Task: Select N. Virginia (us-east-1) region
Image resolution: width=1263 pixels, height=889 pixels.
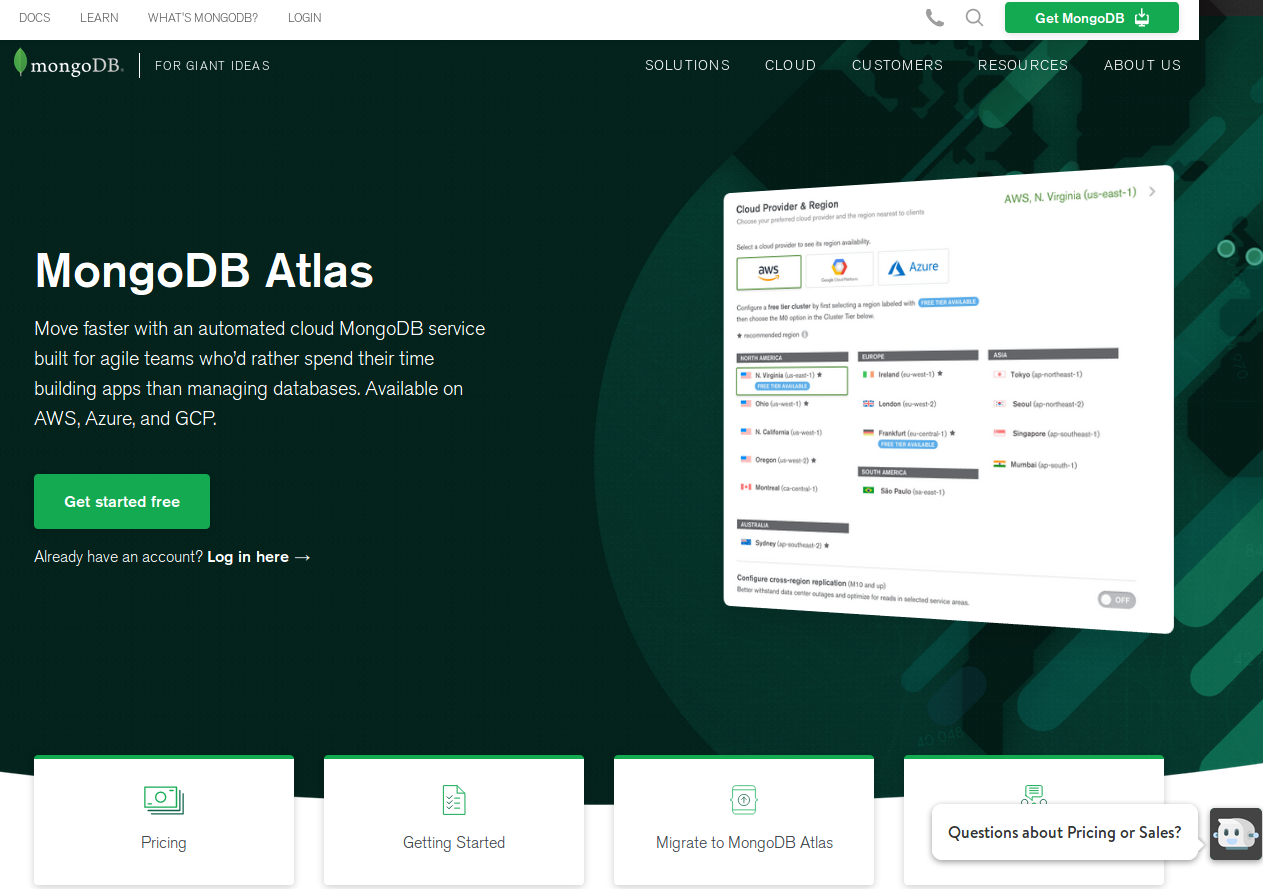Action: [792, 380]
